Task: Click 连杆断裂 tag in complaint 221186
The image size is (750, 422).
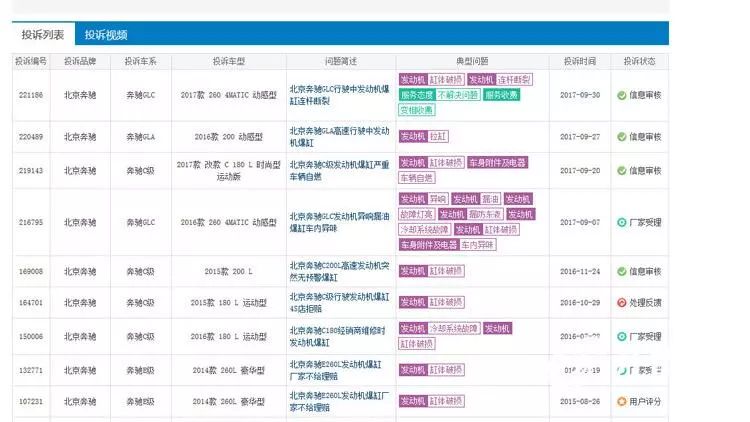Action: coord(514,79)
